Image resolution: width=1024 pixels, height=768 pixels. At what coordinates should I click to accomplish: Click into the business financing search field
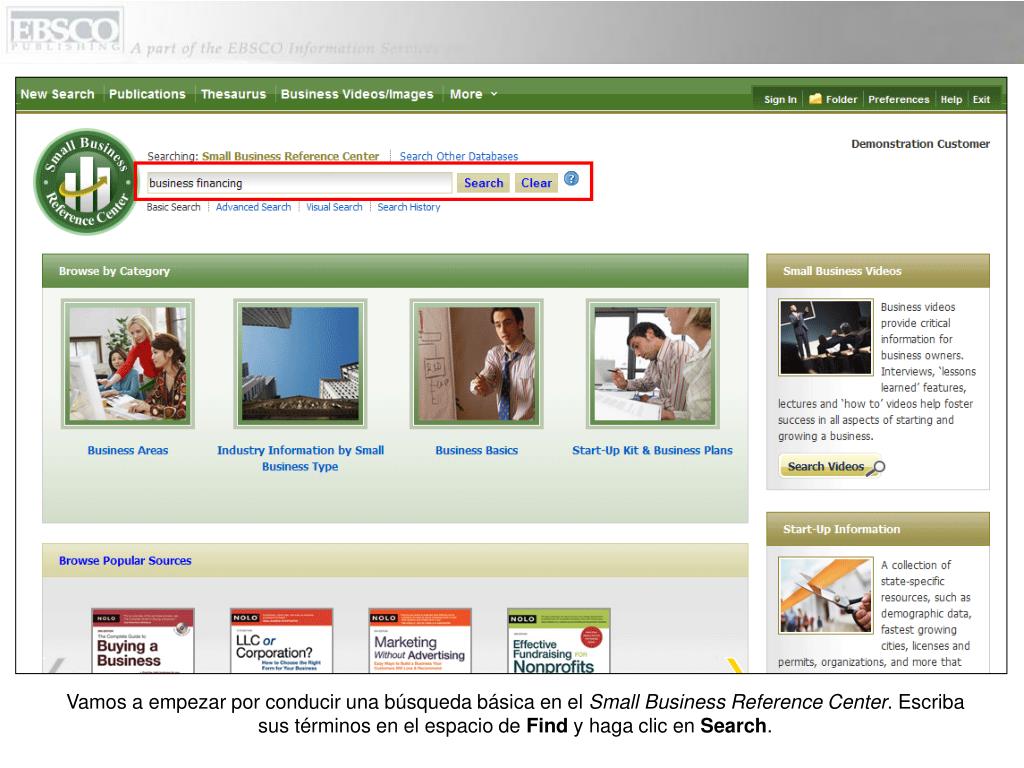tap(298, 183)
